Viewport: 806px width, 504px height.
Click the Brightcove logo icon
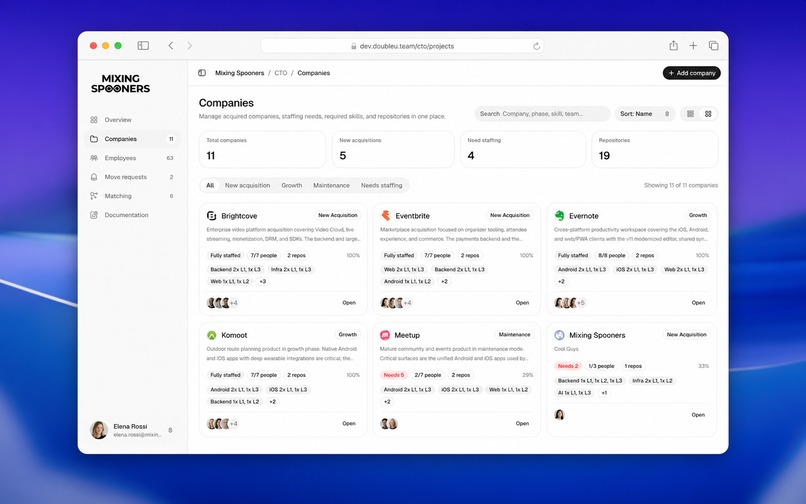[x=211, y=215]
